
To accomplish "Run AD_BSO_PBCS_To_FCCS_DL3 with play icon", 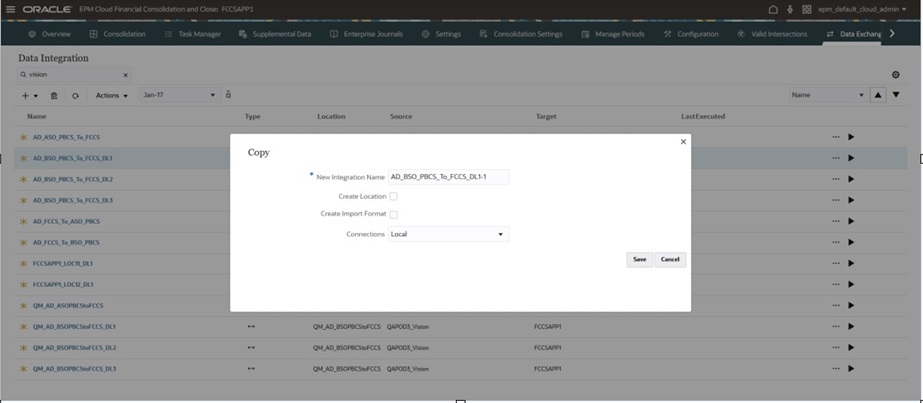I will (851, 200).
